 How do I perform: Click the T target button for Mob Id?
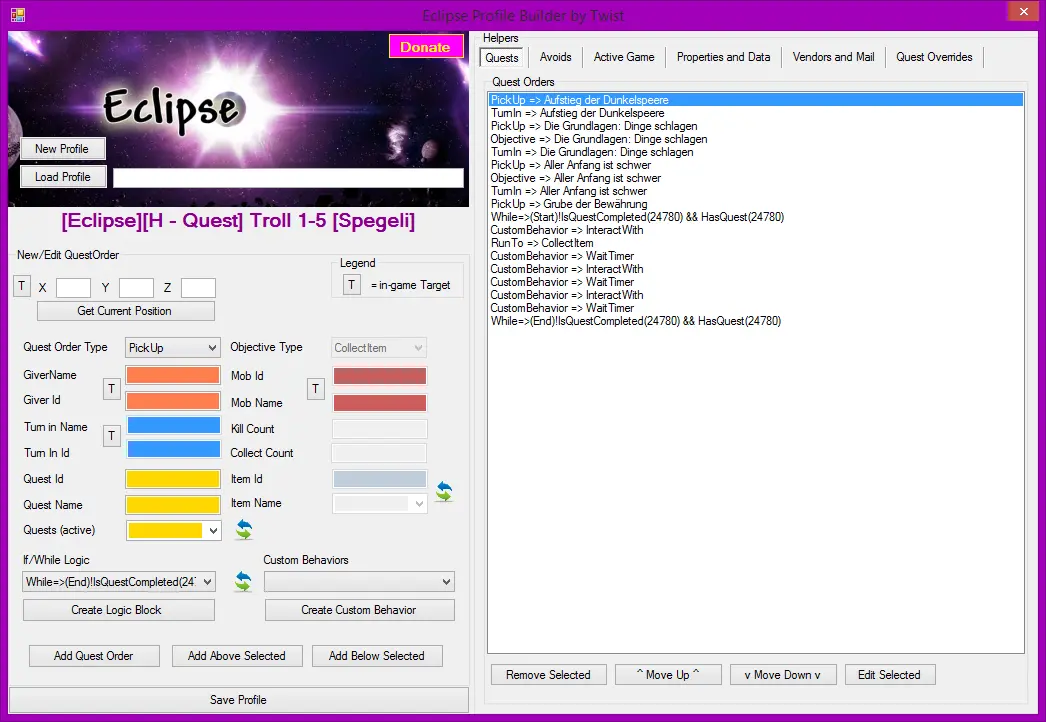coord(316,388)
